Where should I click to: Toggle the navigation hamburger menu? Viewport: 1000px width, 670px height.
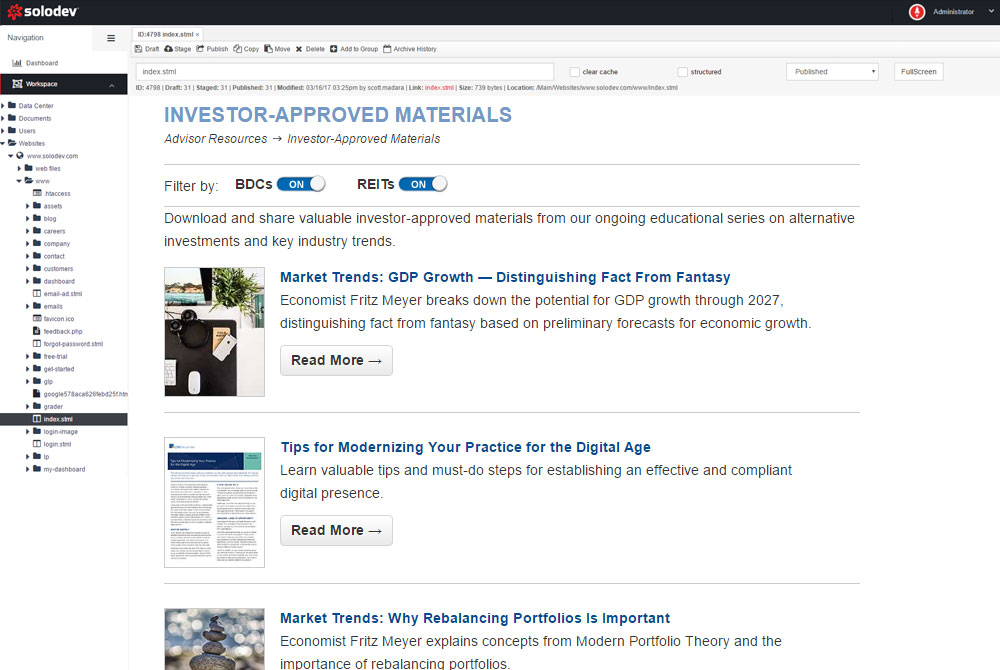[111, 38]
